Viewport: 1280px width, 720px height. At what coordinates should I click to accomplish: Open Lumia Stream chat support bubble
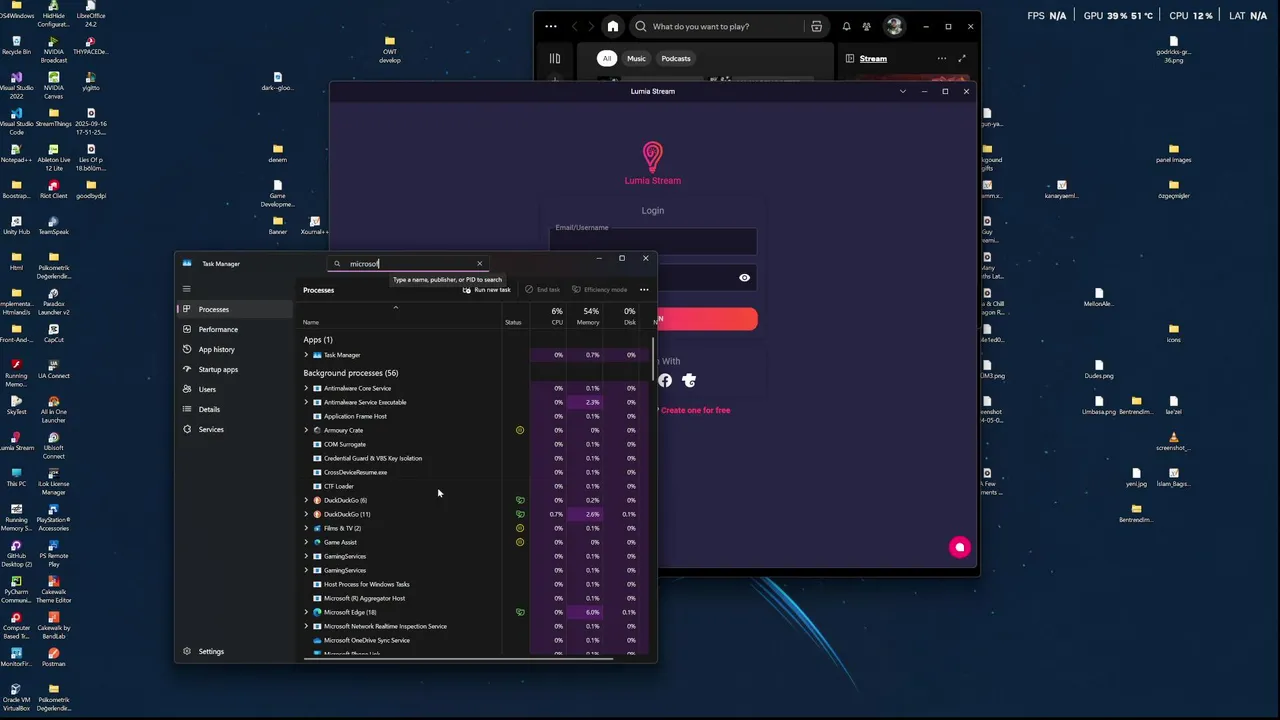coord(960,547)
